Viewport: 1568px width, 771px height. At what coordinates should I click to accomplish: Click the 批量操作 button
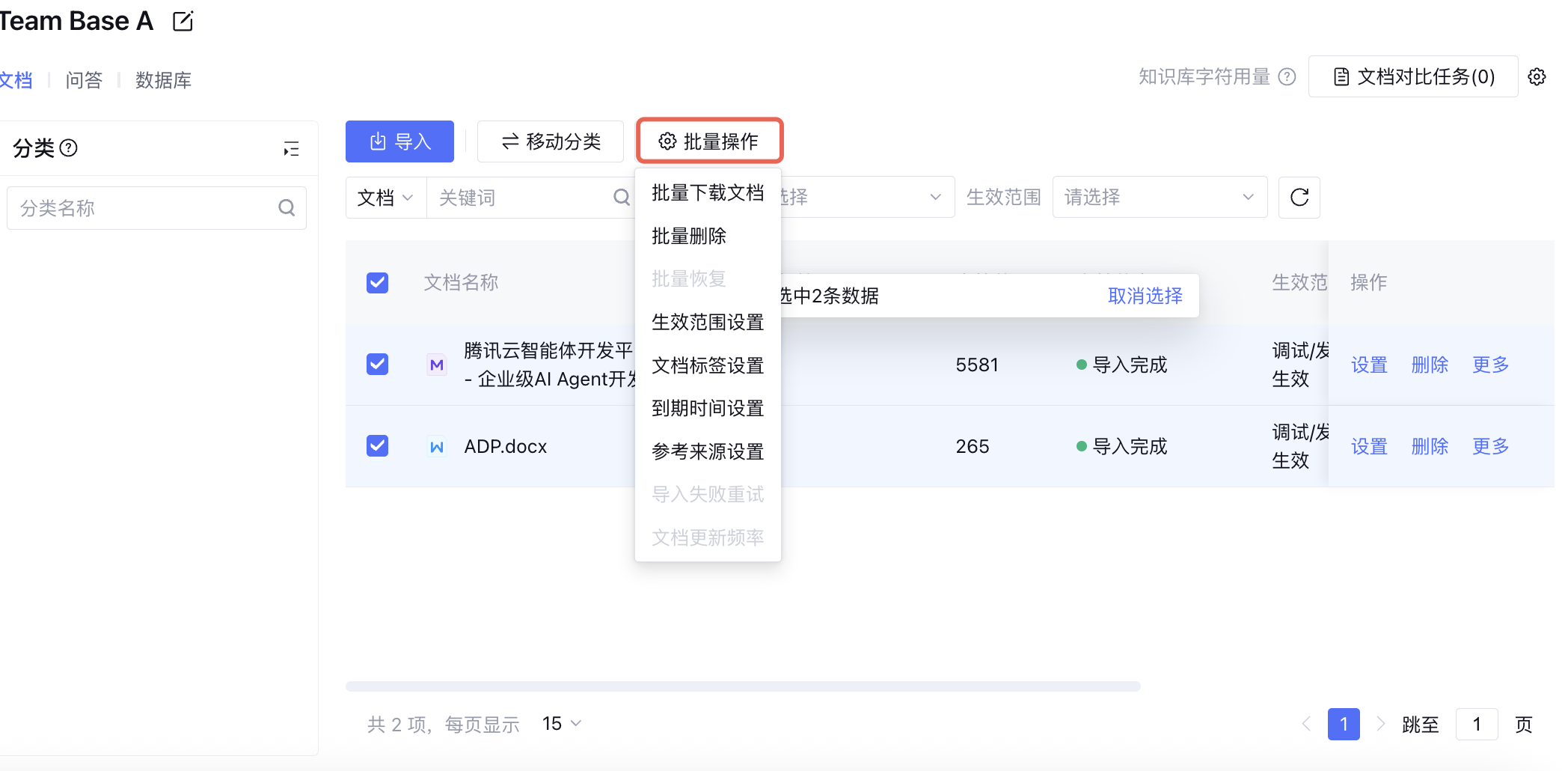[709, 141]
